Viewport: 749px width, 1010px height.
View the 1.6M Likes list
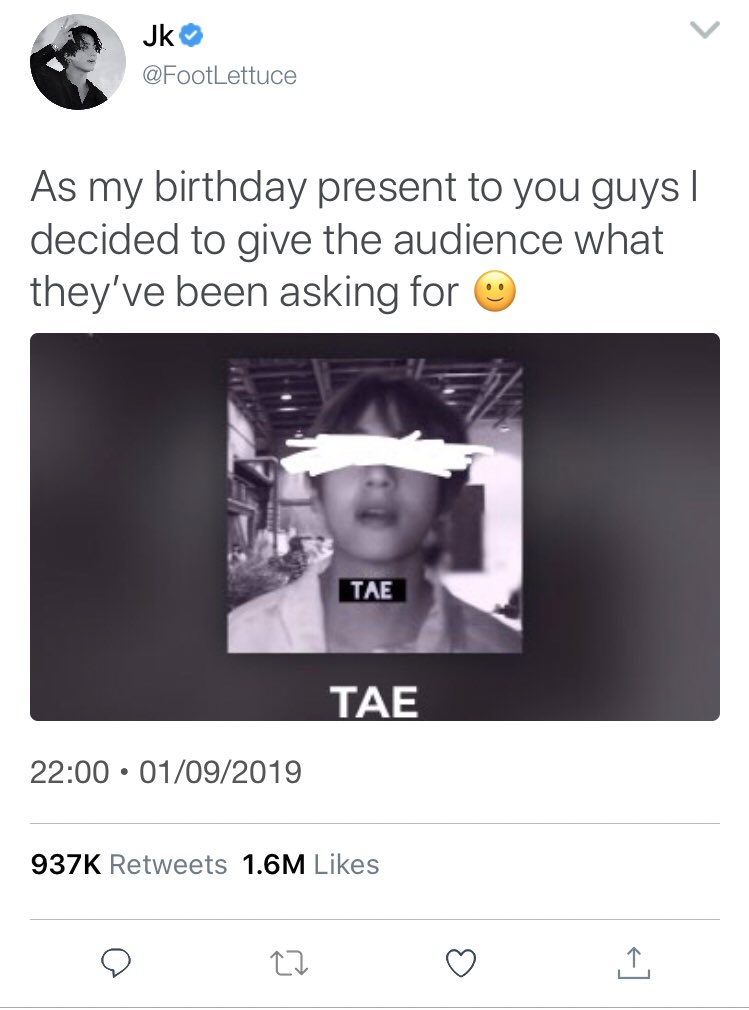310,864
